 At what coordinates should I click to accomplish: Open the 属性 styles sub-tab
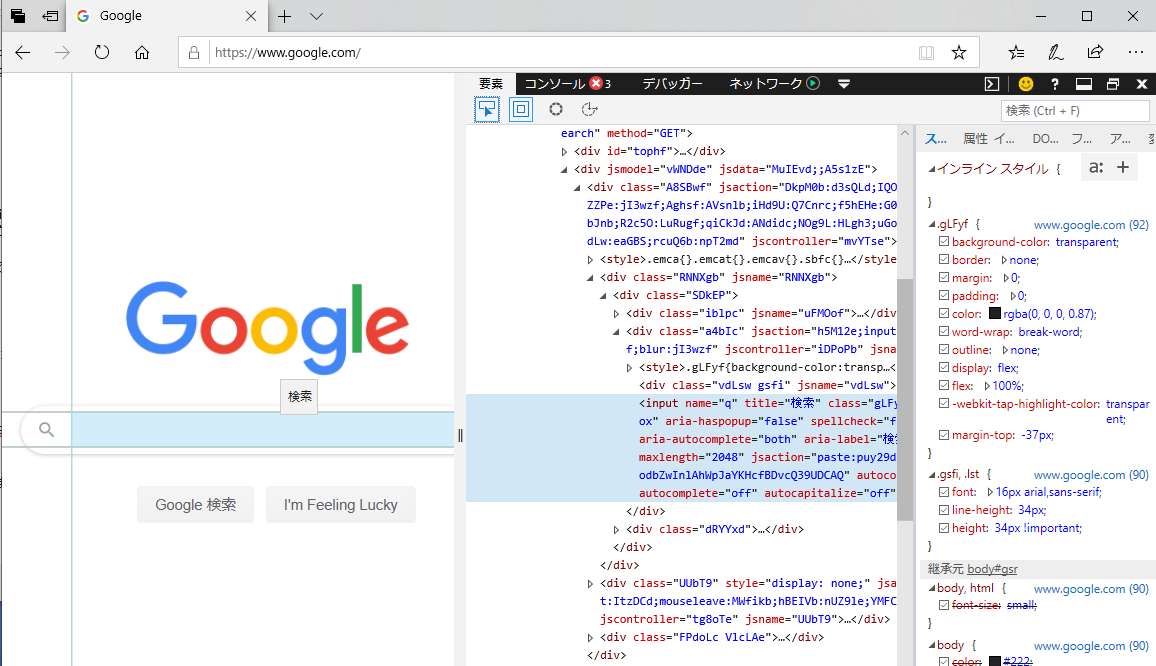point(975,139)
